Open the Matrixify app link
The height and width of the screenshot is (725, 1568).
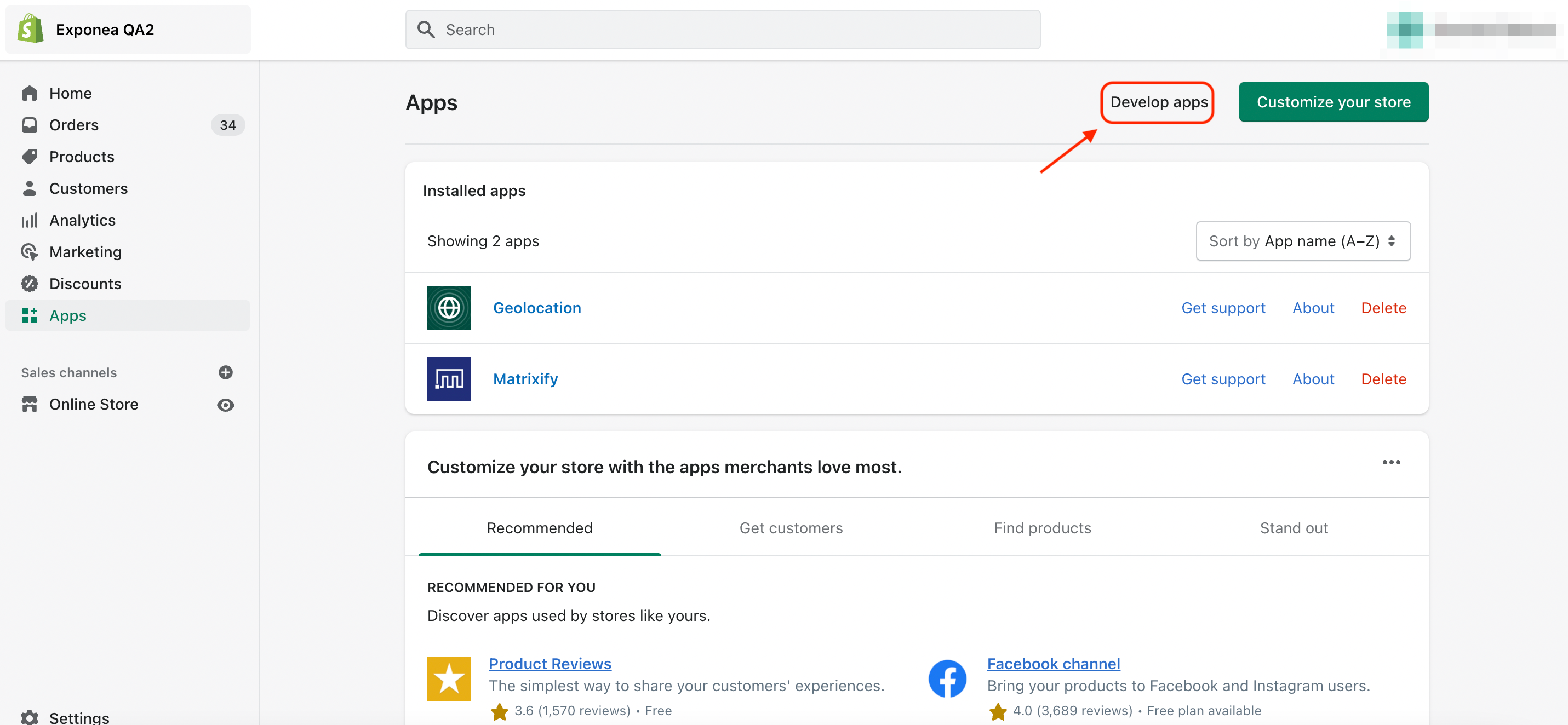click(525, 378)
